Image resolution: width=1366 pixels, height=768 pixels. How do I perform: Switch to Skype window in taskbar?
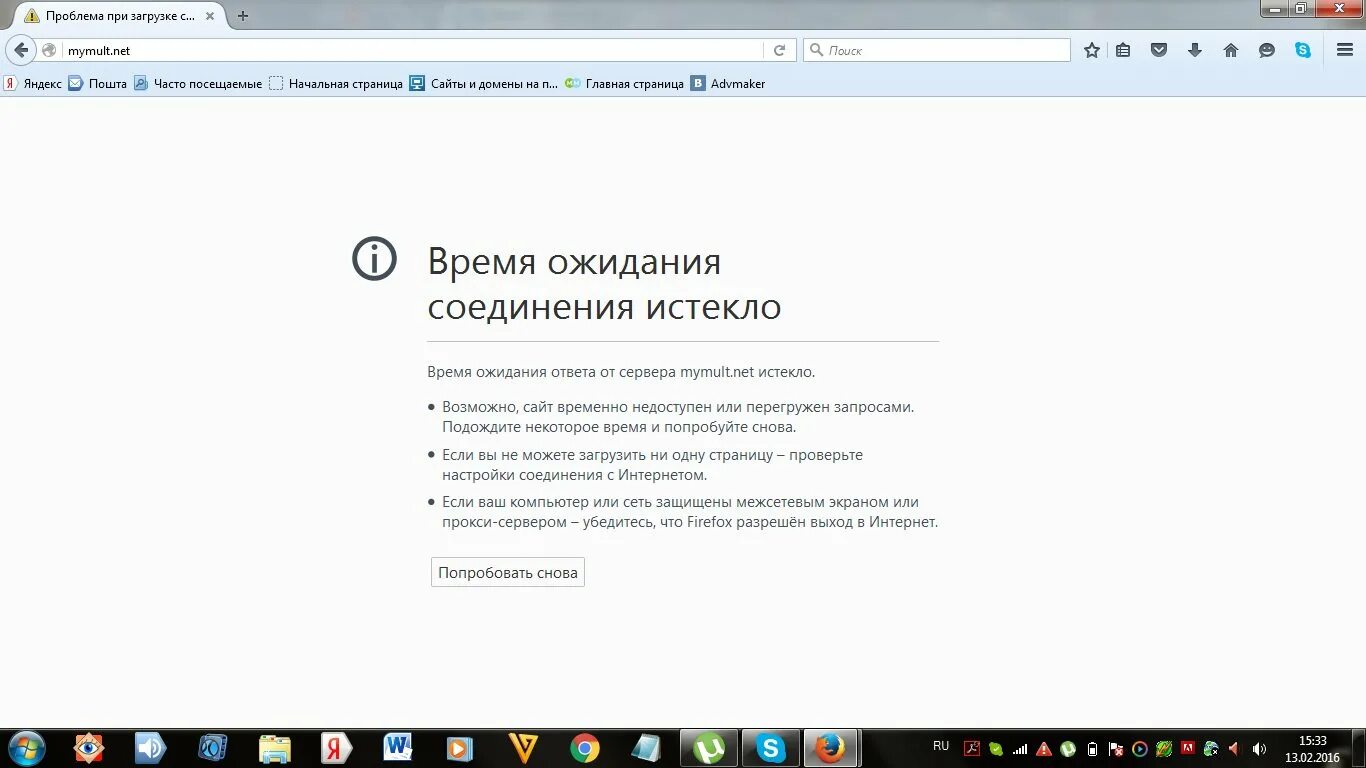click(771, 748)
